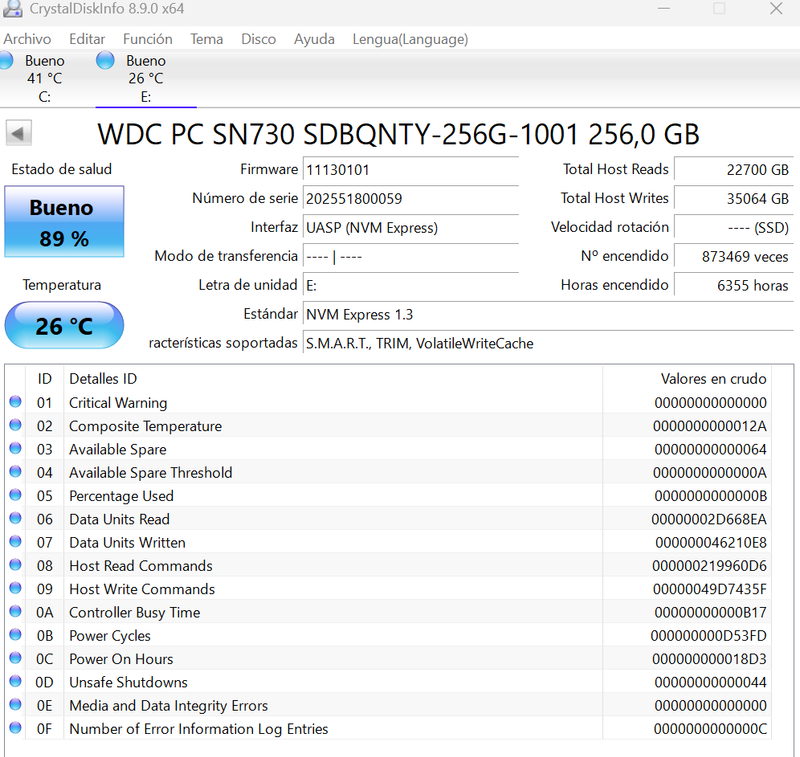Click status orb for Error Information Log Entries
Viewport: 800px width, 757px height.
coord(15,728)
